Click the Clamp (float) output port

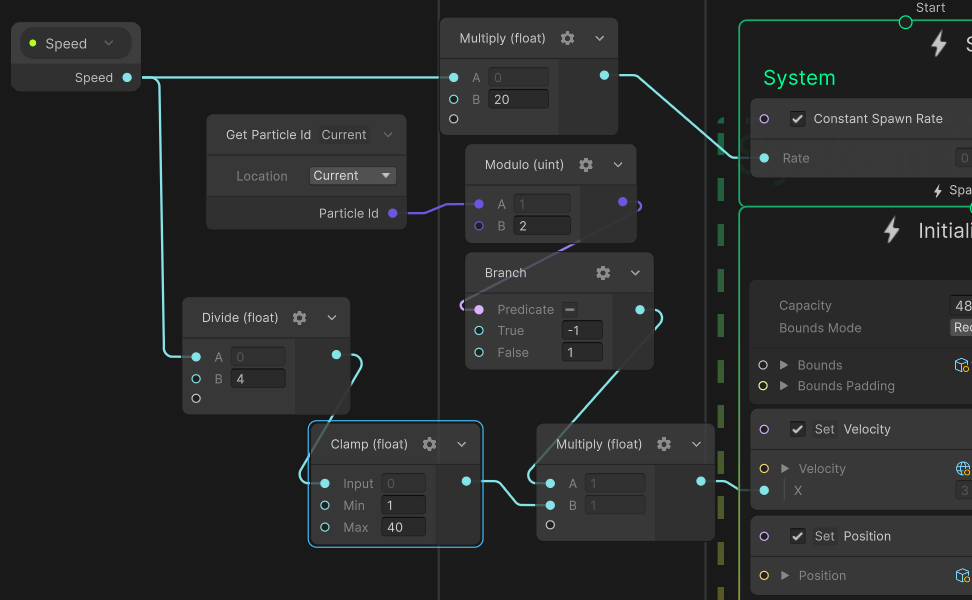tap(466, 482)
